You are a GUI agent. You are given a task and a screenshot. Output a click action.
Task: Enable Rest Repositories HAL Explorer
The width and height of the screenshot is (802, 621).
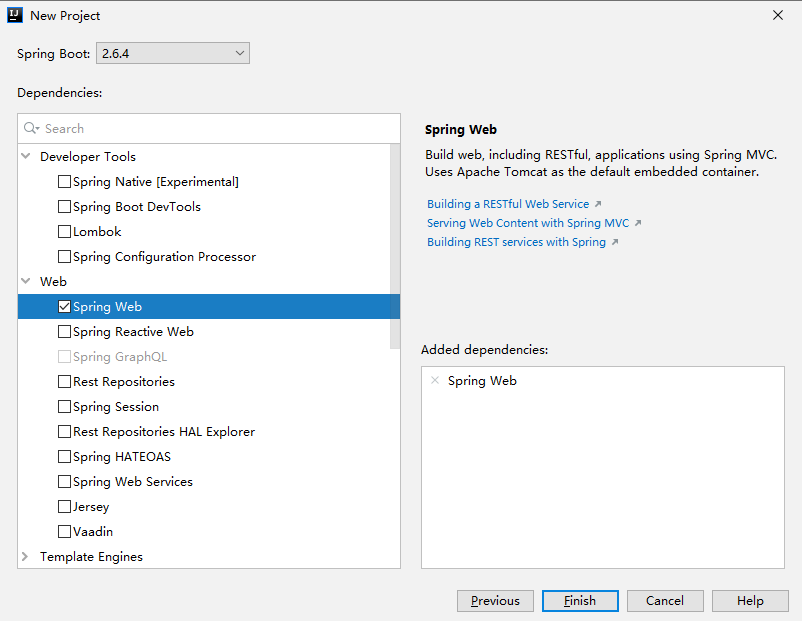coord(64,432)
